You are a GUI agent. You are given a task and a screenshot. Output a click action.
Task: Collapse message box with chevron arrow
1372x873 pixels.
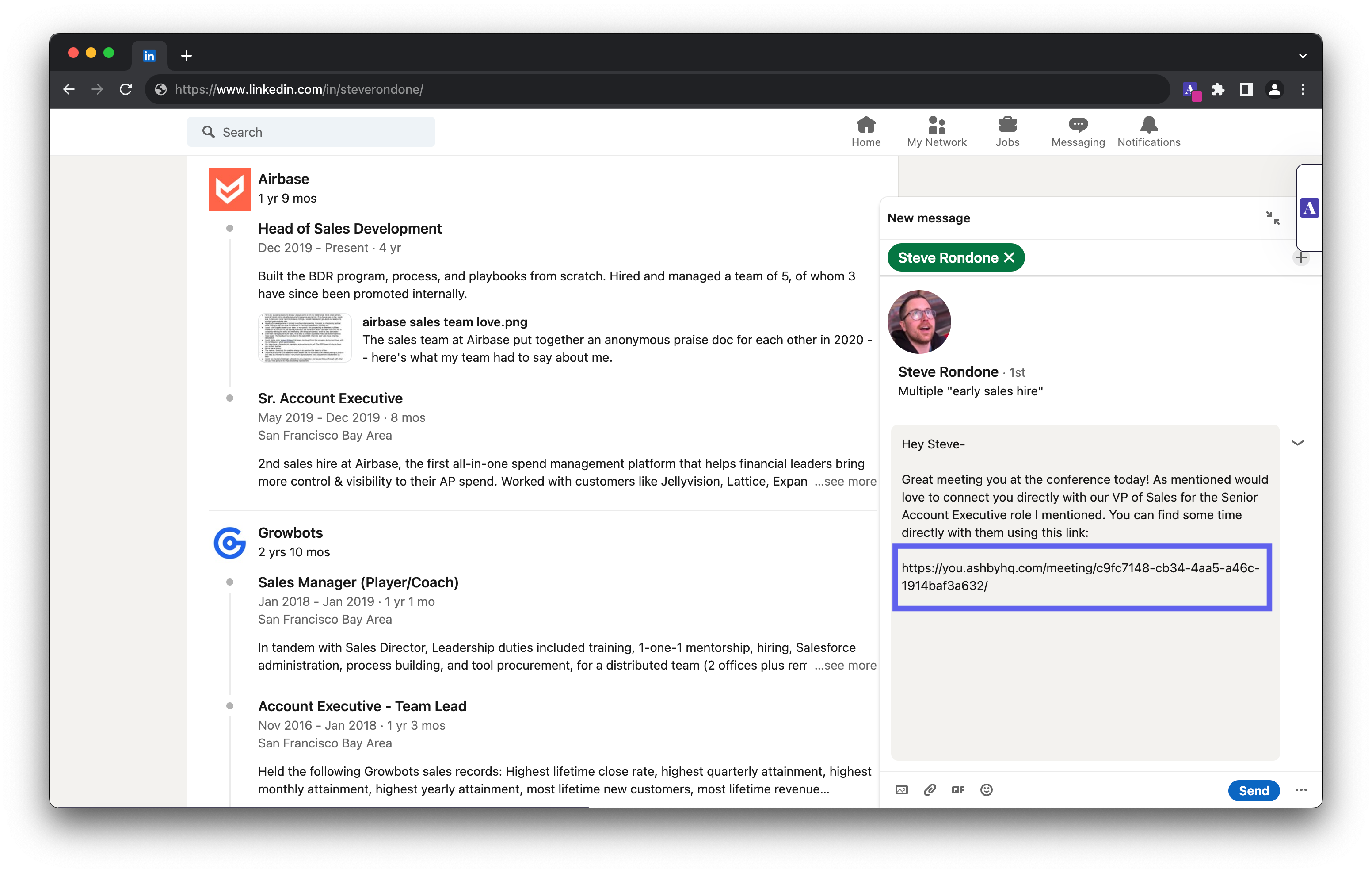(1297, 443)
